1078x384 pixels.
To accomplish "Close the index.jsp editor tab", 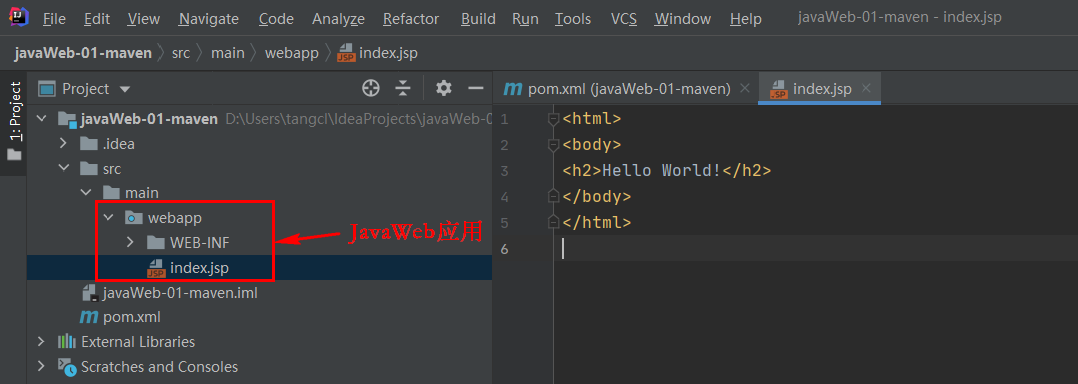I will tap(866, 89).
